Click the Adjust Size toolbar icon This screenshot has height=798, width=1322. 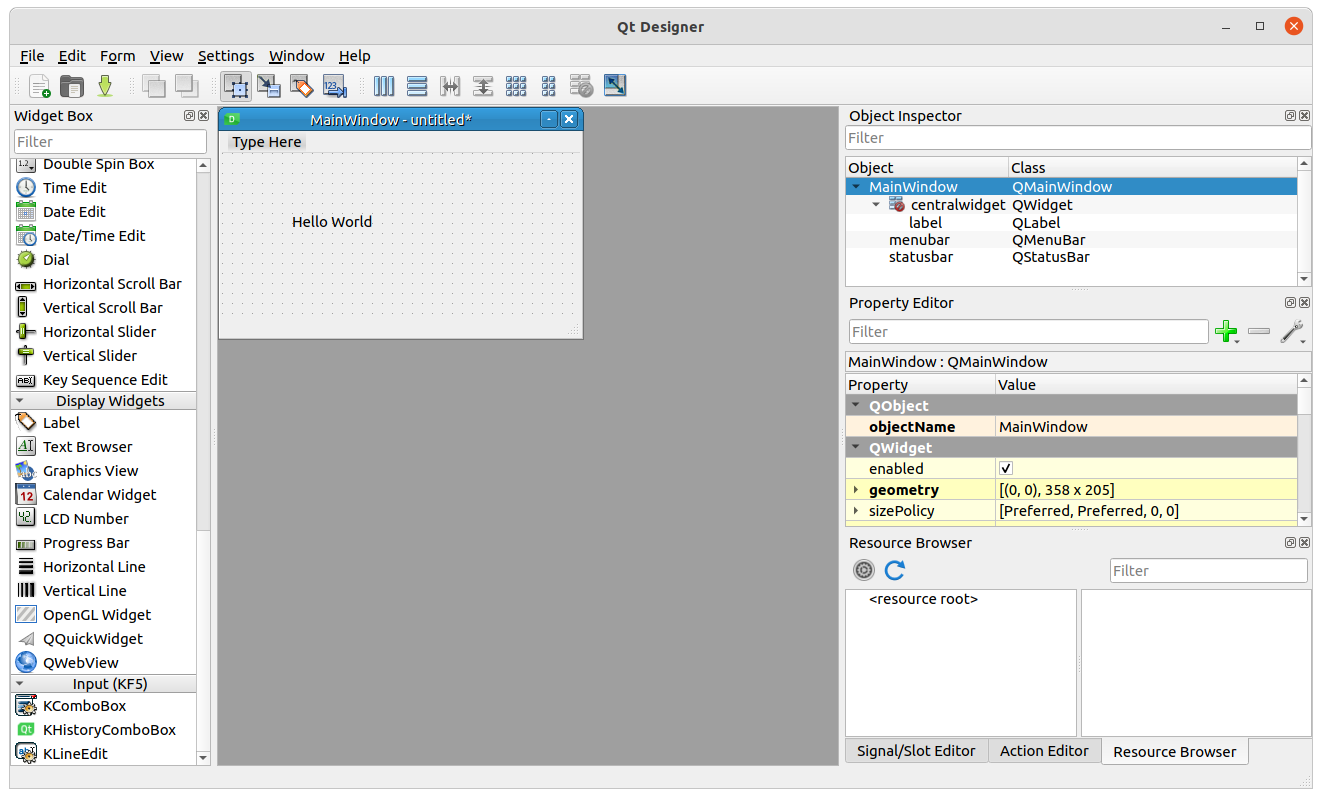[615, 86]
